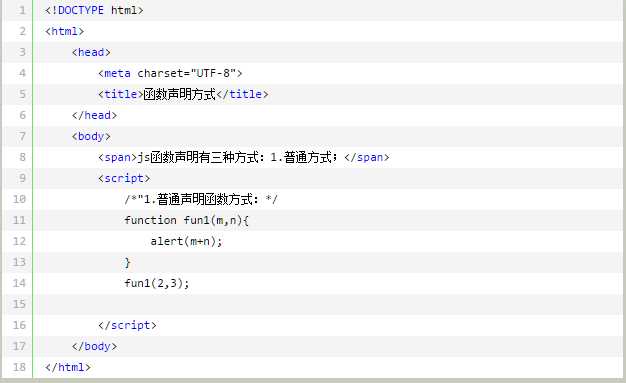
Task: Click the opening <html> tag on line 2
Action: point(65,31)
